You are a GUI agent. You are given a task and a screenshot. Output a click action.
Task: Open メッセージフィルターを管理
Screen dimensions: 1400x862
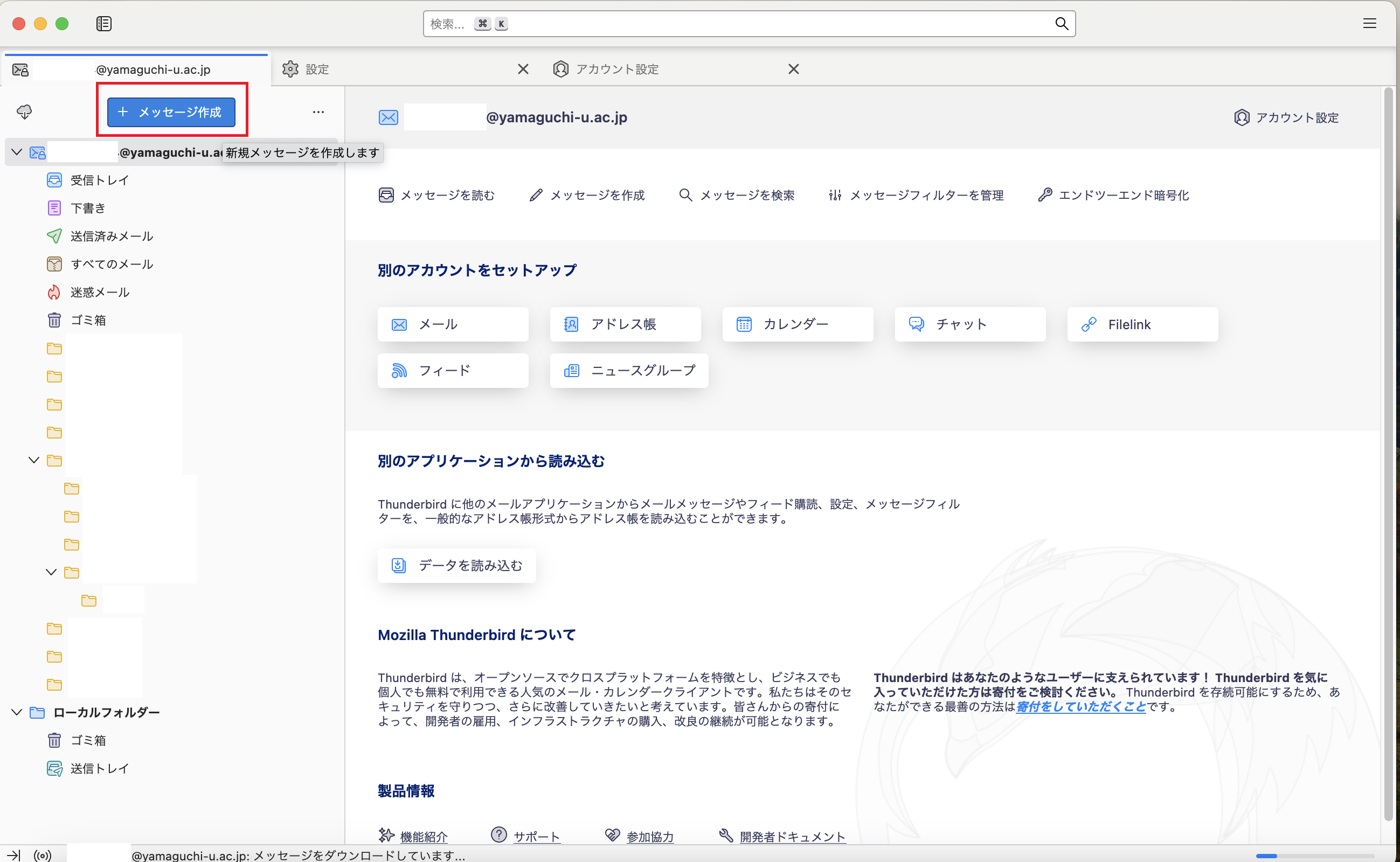pyautogui.click(x=916, y=195)
